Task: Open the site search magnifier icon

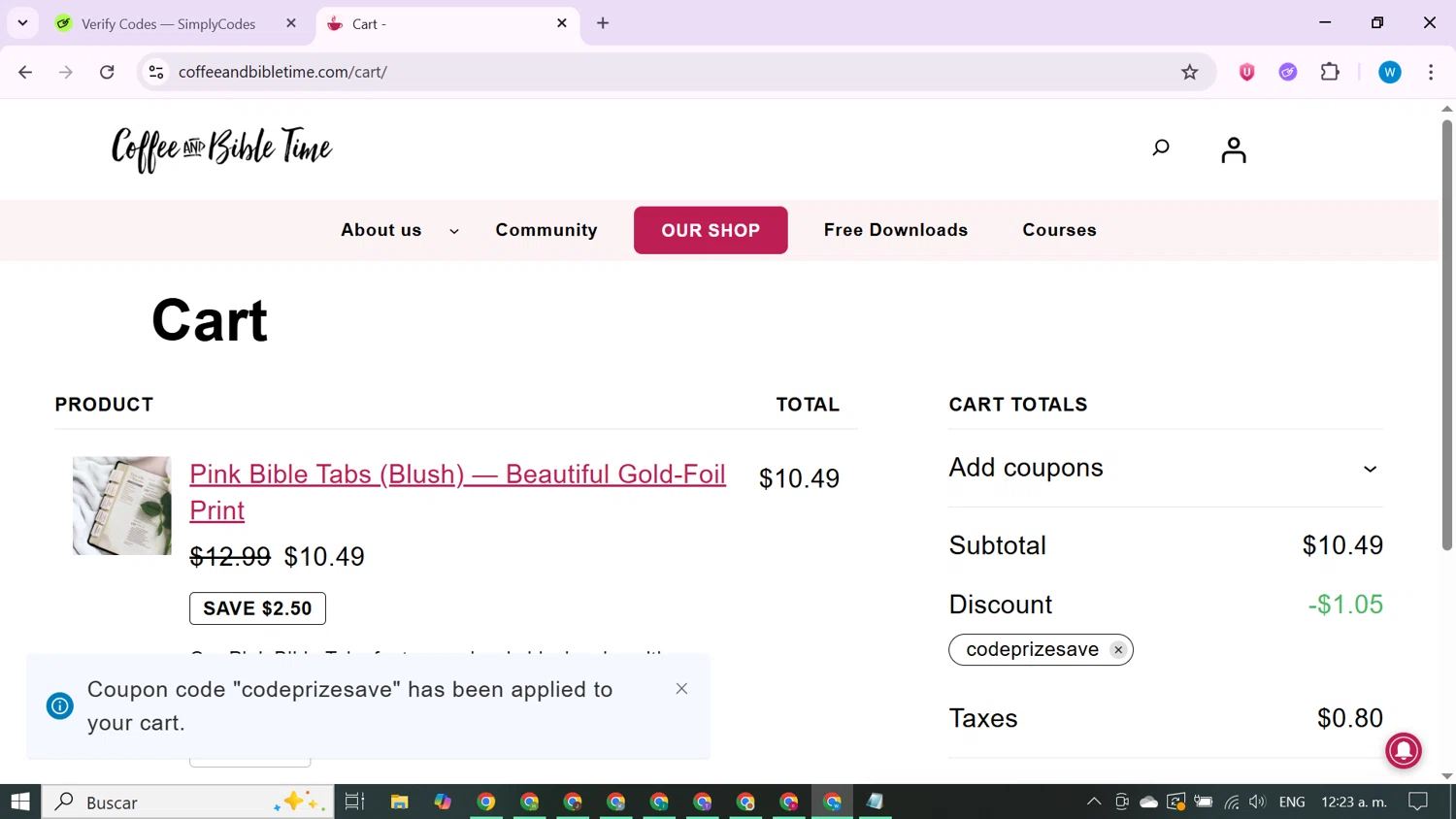Action: point(1161,147)
